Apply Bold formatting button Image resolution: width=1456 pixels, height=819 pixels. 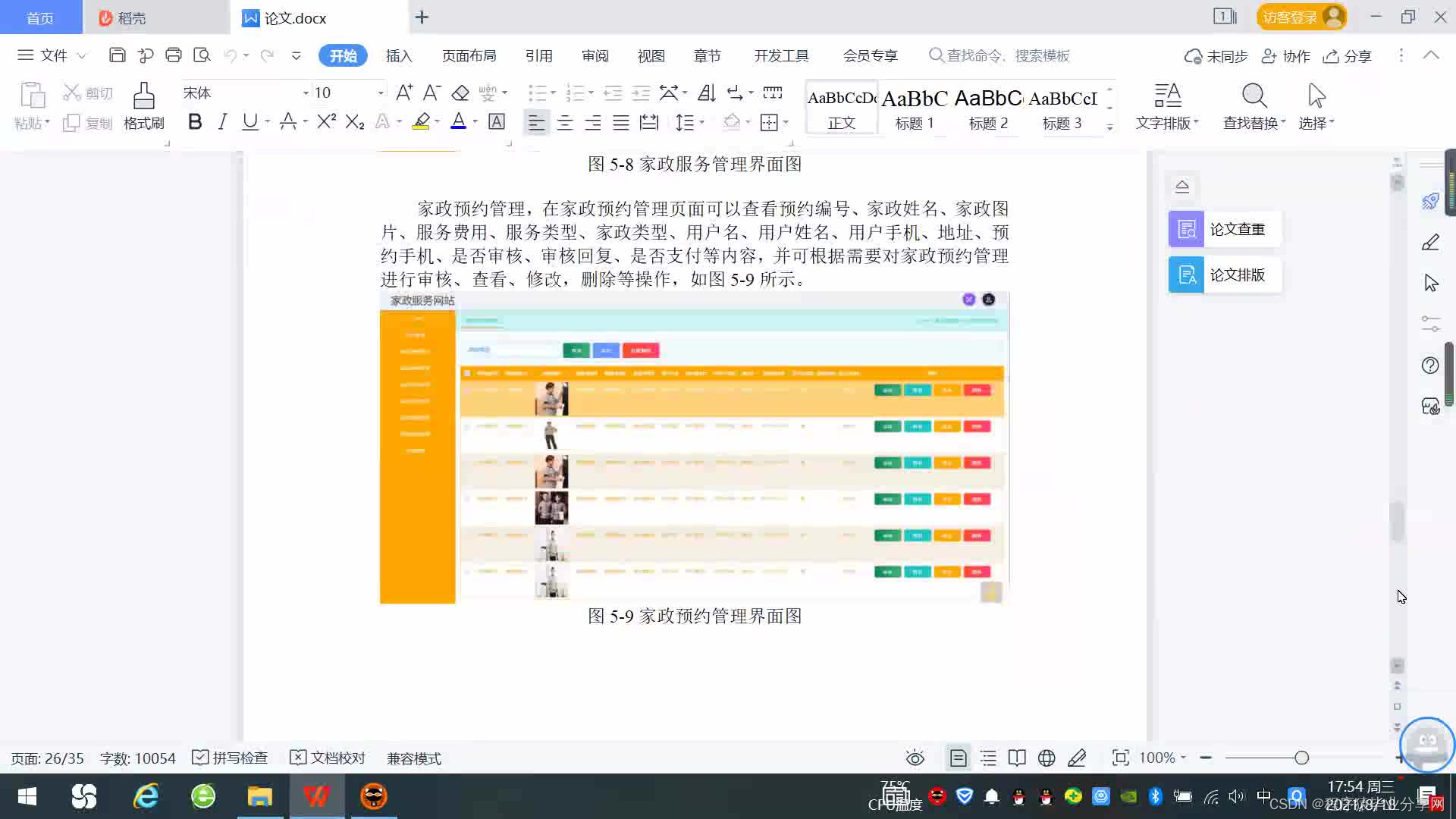pyautogui.click(x=195, y=122)
